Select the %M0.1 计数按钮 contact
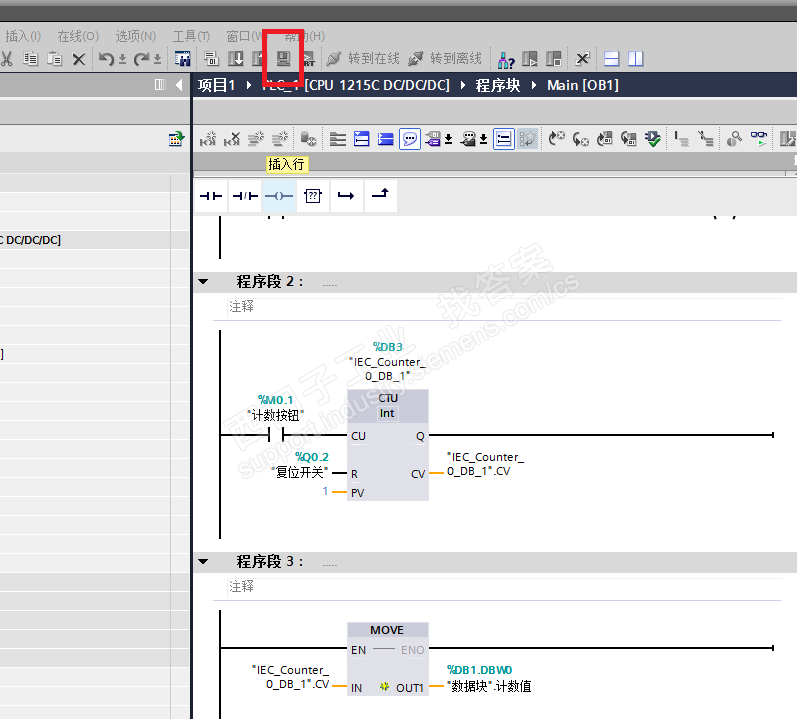The height and width of the screenshot is (719, 797). click(x=276, y=434)
